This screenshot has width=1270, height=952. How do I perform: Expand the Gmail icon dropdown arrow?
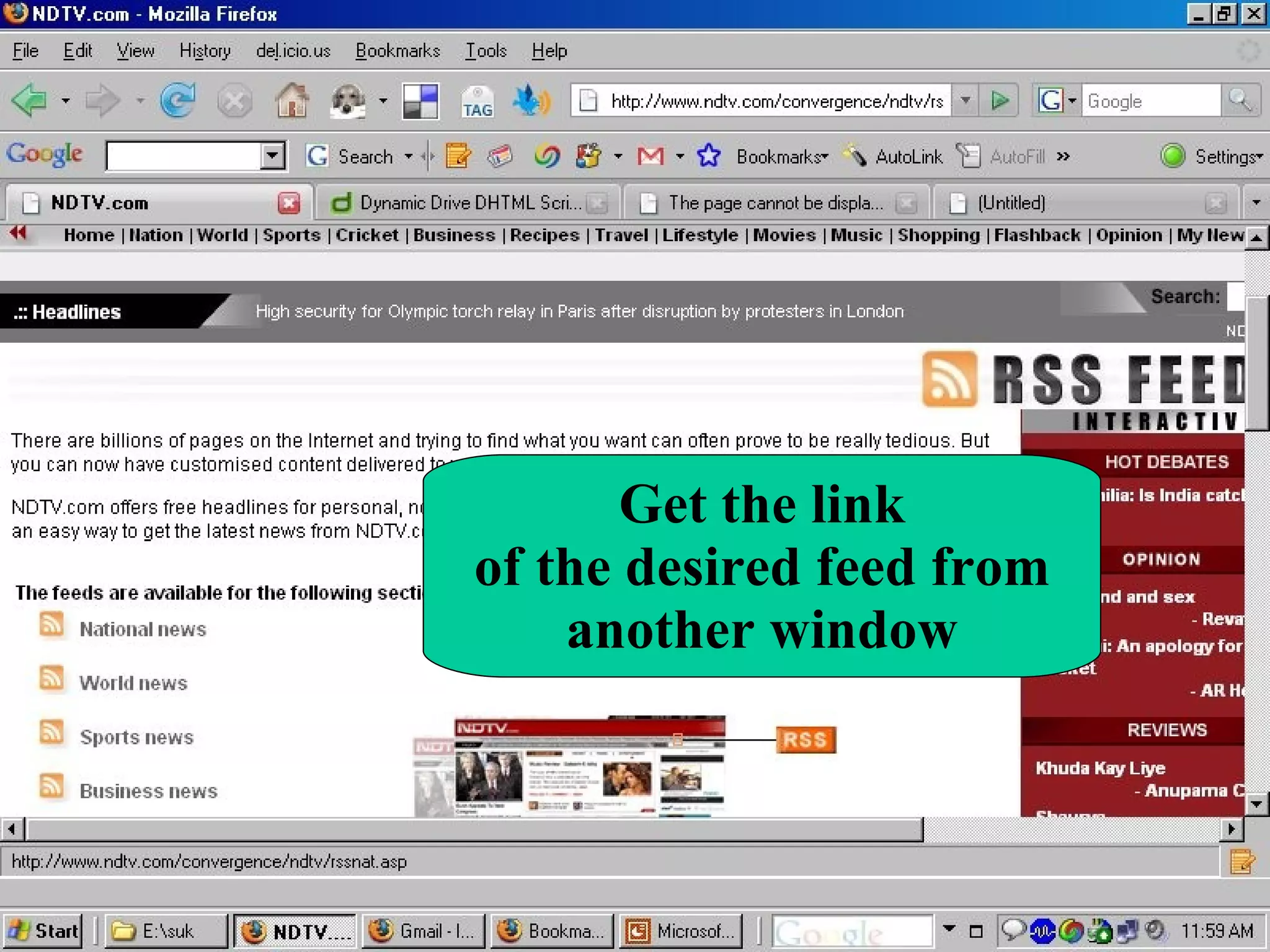pos(680,156)
